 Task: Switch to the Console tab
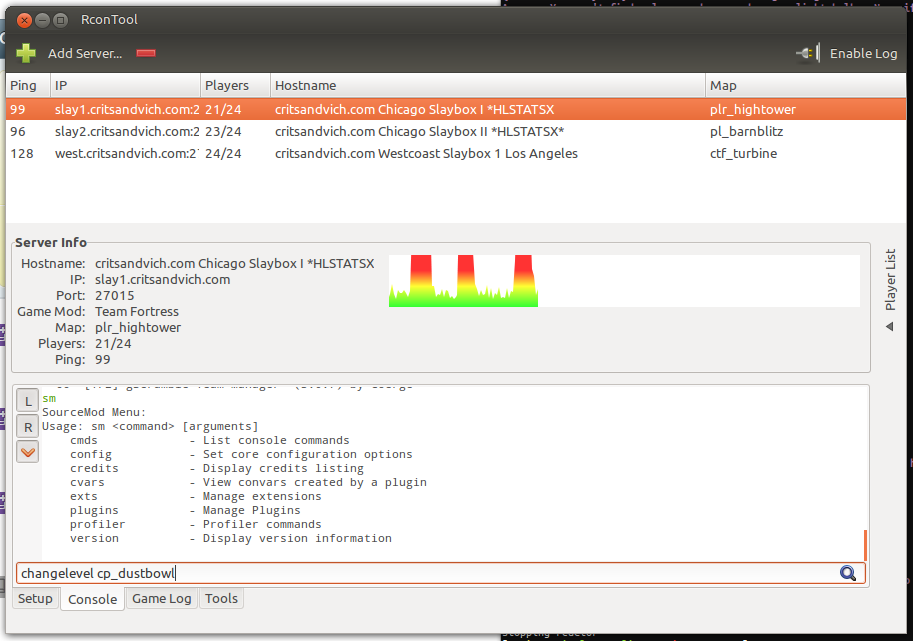(x=92, y=599)
